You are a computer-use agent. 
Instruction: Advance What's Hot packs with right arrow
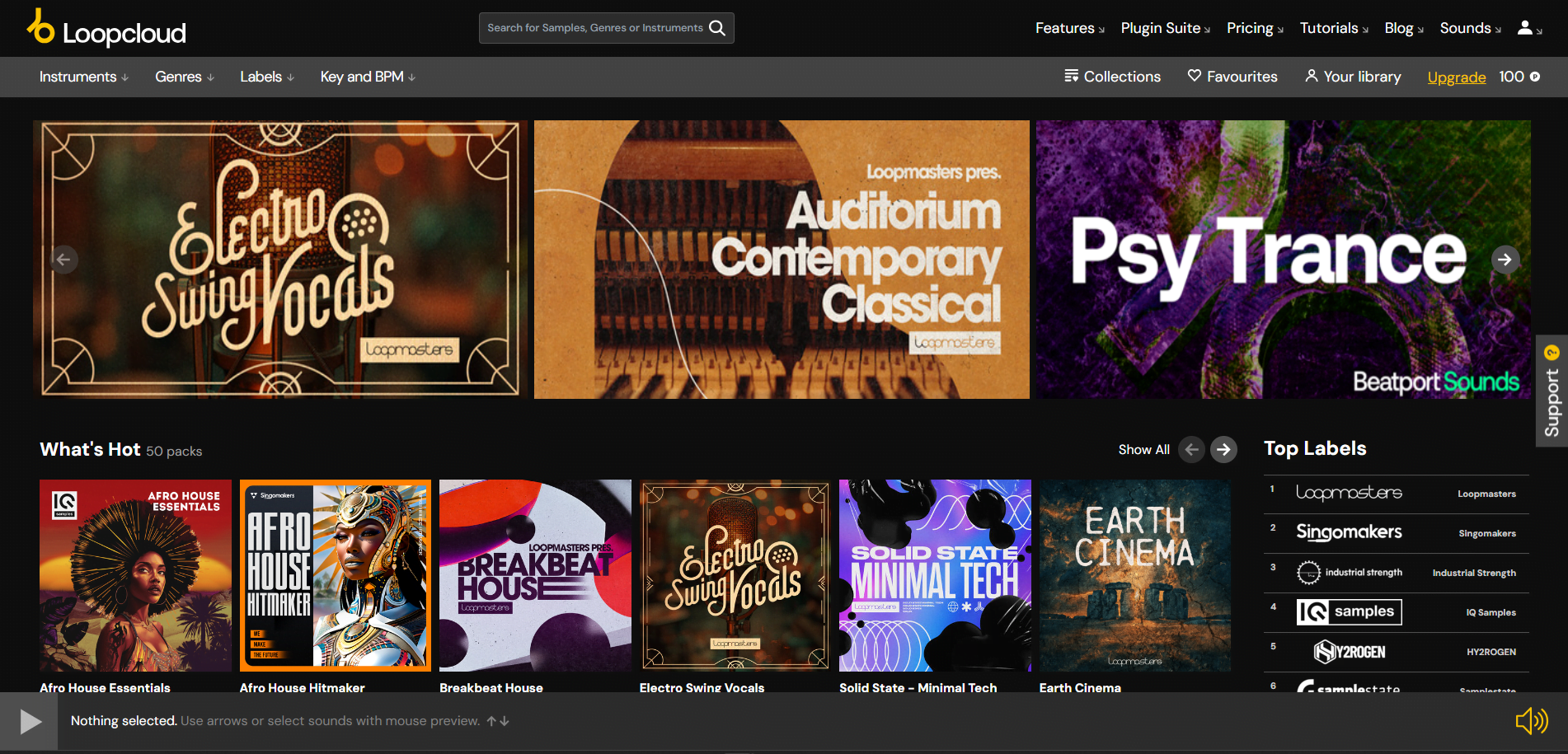(1223, 449)
